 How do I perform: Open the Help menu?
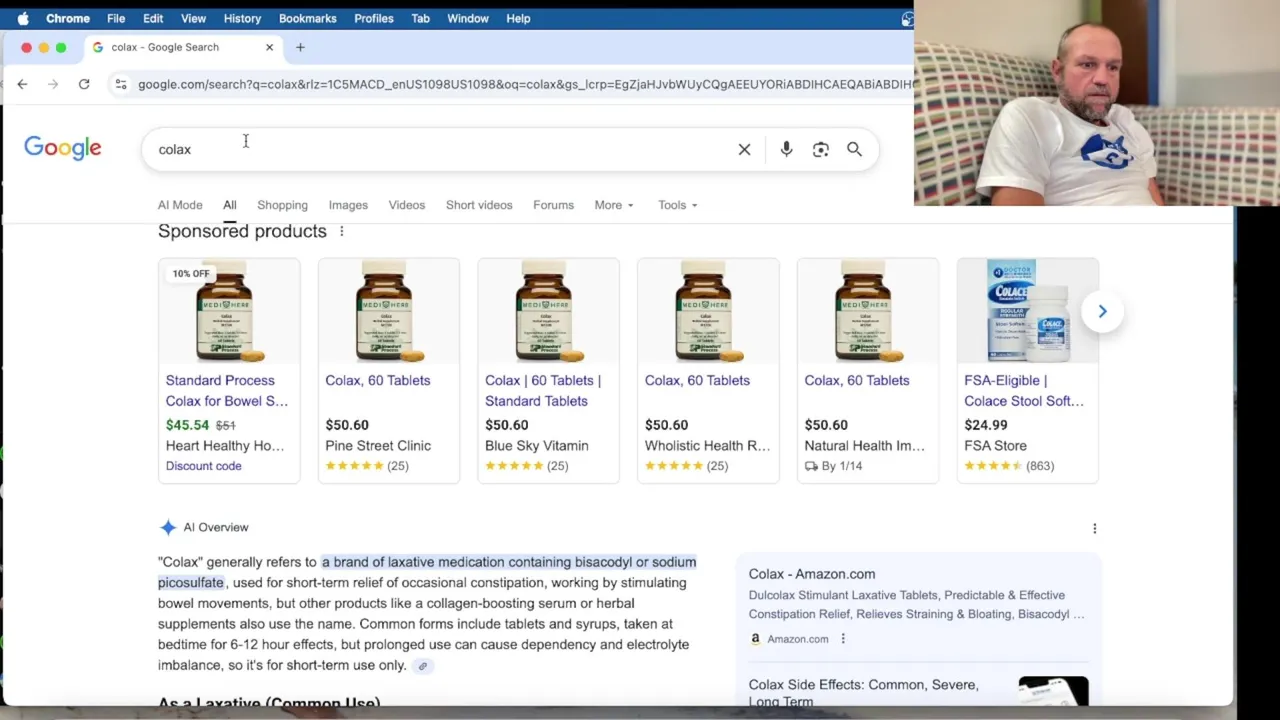(x=518, y=18)
